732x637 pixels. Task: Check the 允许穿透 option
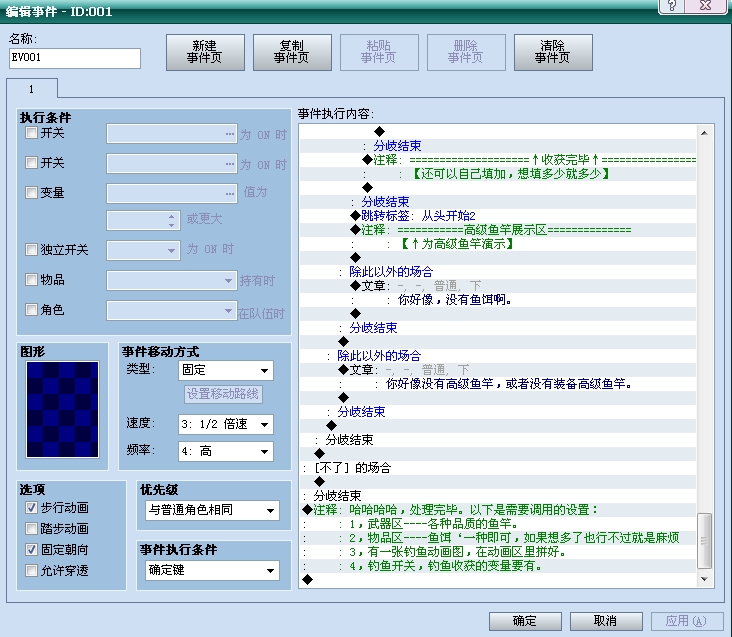coord(31,571)
